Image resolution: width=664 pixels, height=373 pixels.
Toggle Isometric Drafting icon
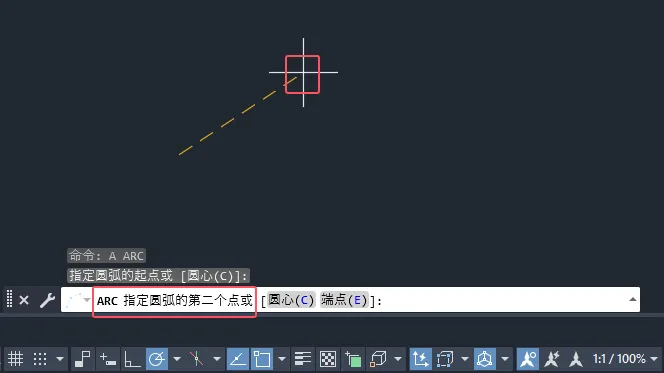click(x=197, y=359)
